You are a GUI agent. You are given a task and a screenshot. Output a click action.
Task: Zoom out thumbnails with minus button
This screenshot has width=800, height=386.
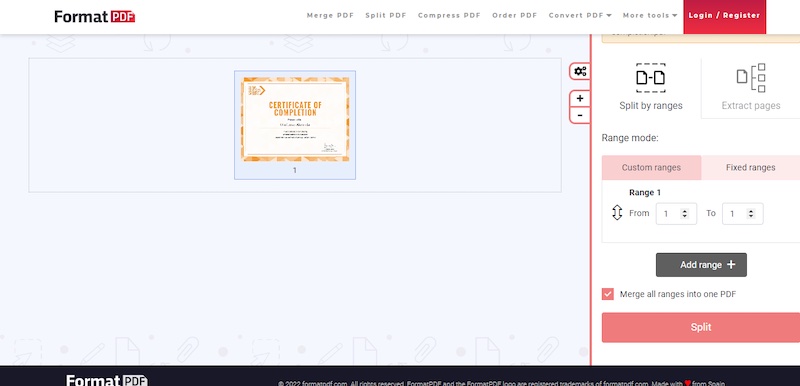tap(580, 115)
